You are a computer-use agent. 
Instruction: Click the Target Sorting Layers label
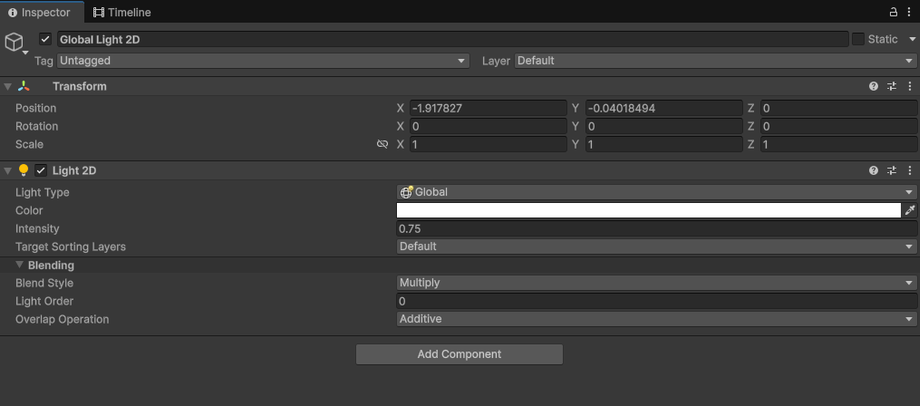click(x=70, y=246)
